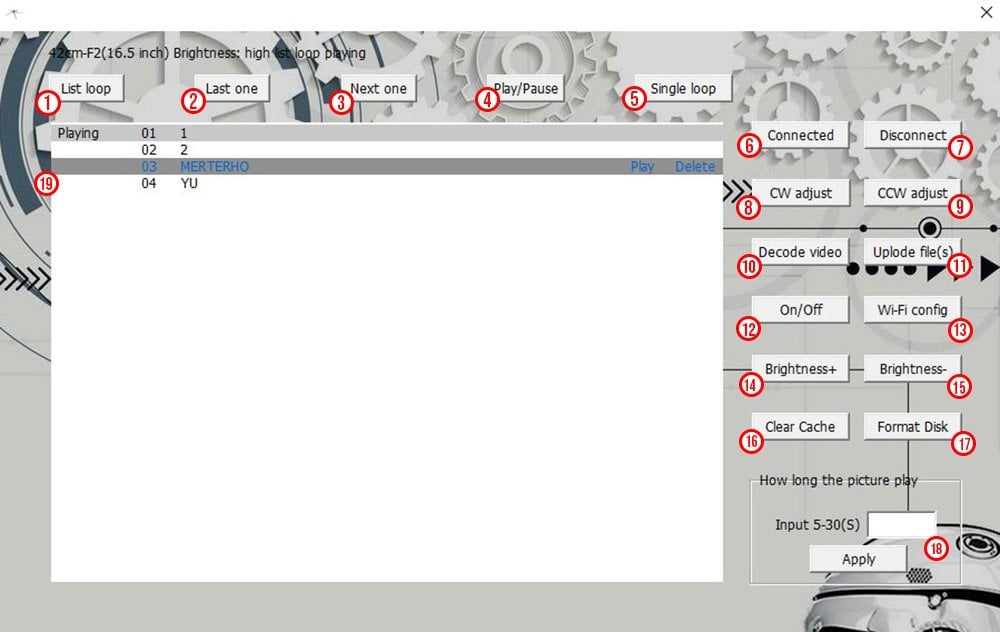Viewport: 1000px width, 632px height.
Task: Open Wi-Fi config settings
Action: (x=912, y=309)
